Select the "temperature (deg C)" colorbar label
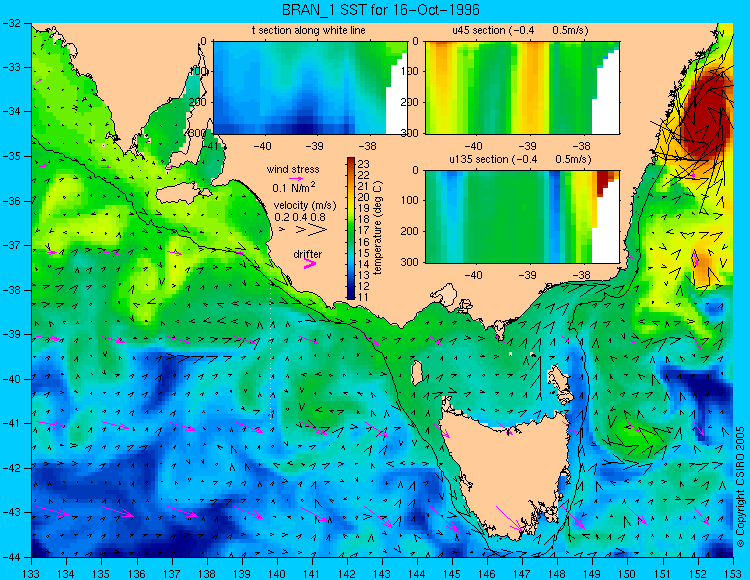 tap(378, 228)
